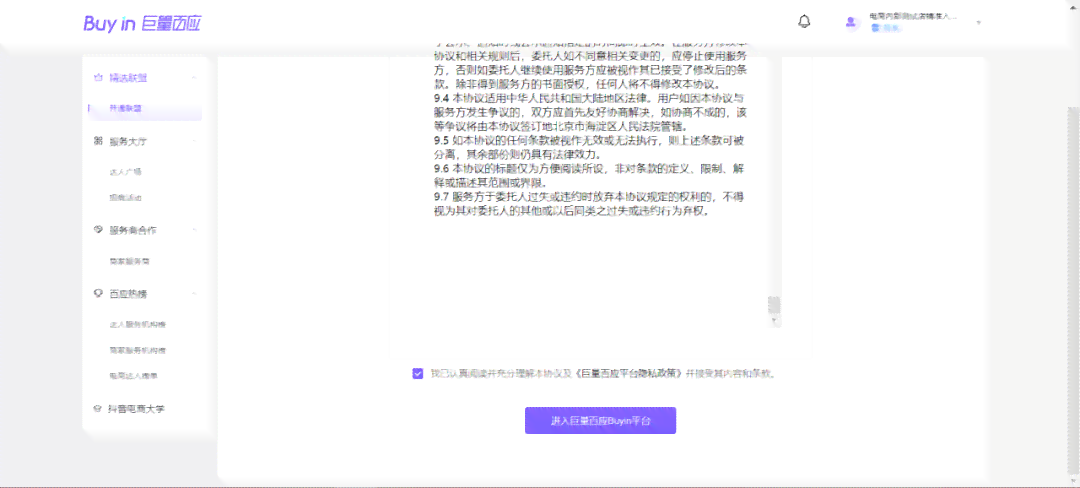Click the 服务商合作 icon in sidebar
Screen dimensions: 1080x488
(x=98, y=229)
